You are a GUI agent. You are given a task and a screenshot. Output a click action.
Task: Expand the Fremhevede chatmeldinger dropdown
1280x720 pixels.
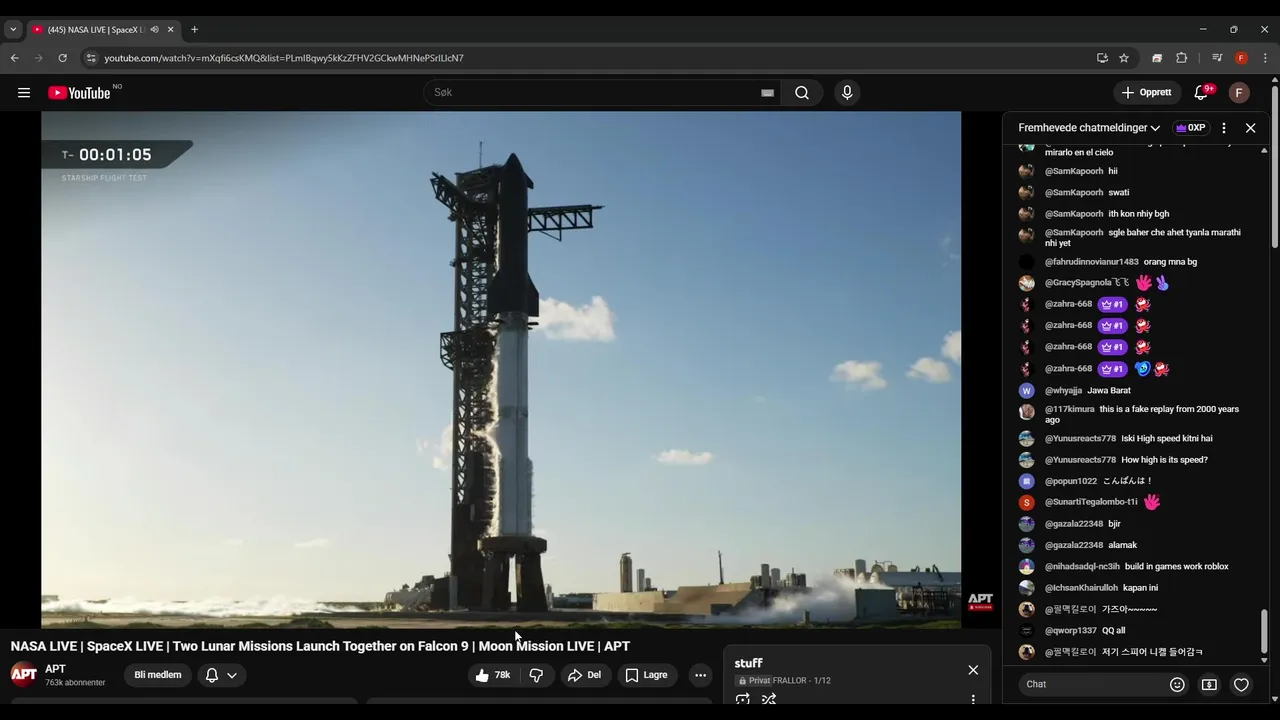(1089, 128)
